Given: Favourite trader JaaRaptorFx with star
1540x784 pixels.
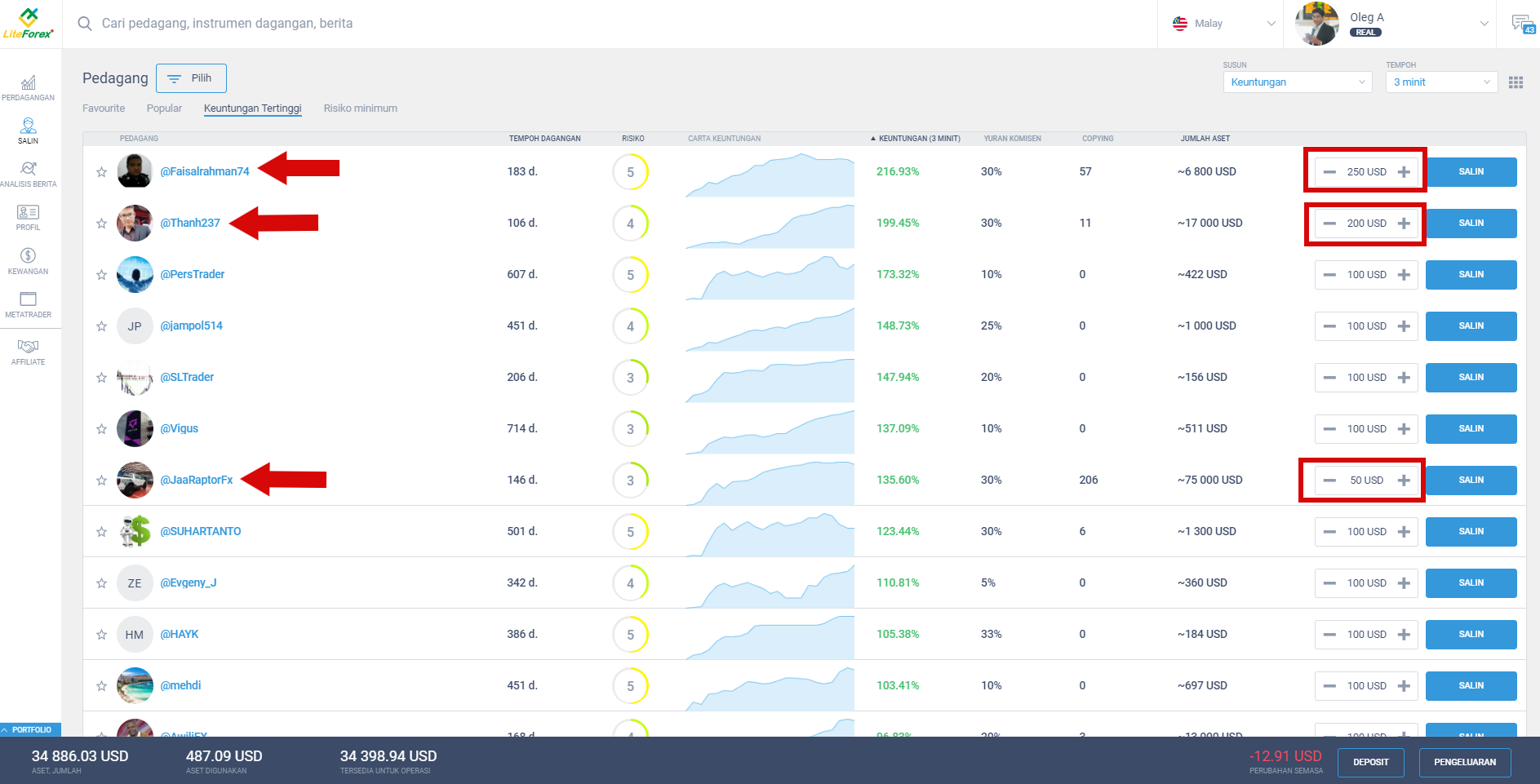Looking at the screenshot, I should [101, 481].
